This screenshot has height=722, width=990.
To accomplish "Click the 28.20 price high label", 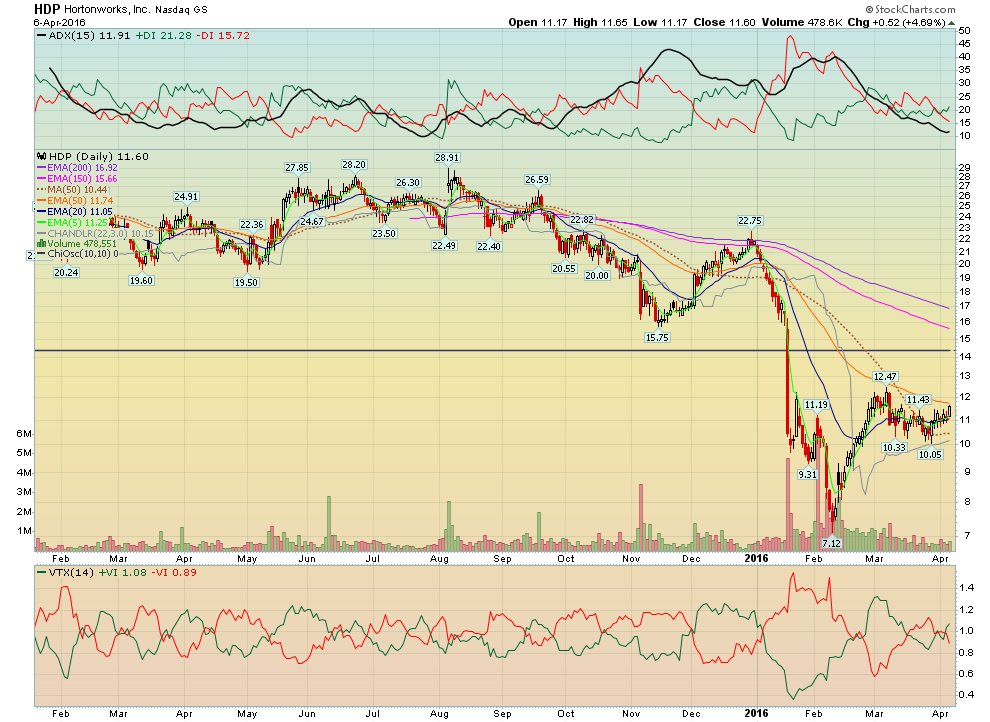I will 354,164.
